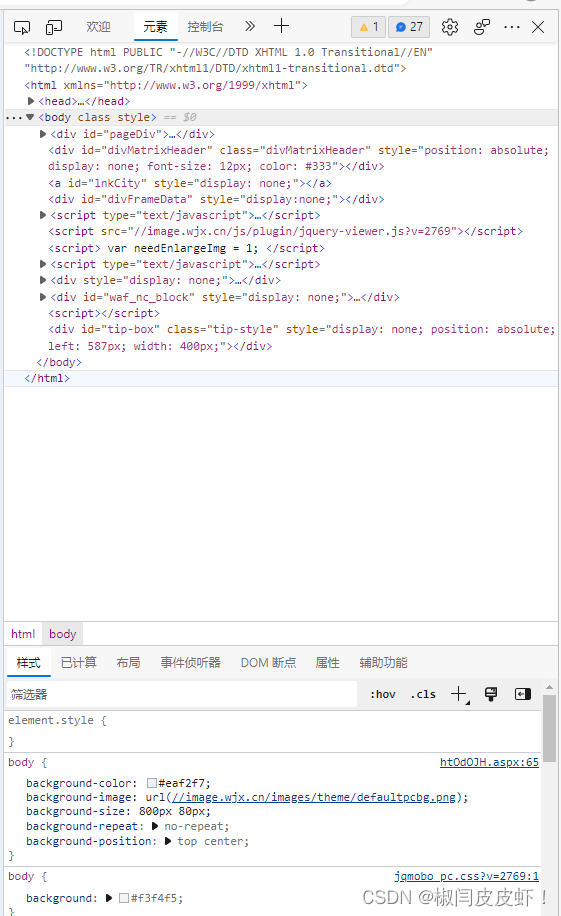Open the 属性 properties tab

point(327,662)
